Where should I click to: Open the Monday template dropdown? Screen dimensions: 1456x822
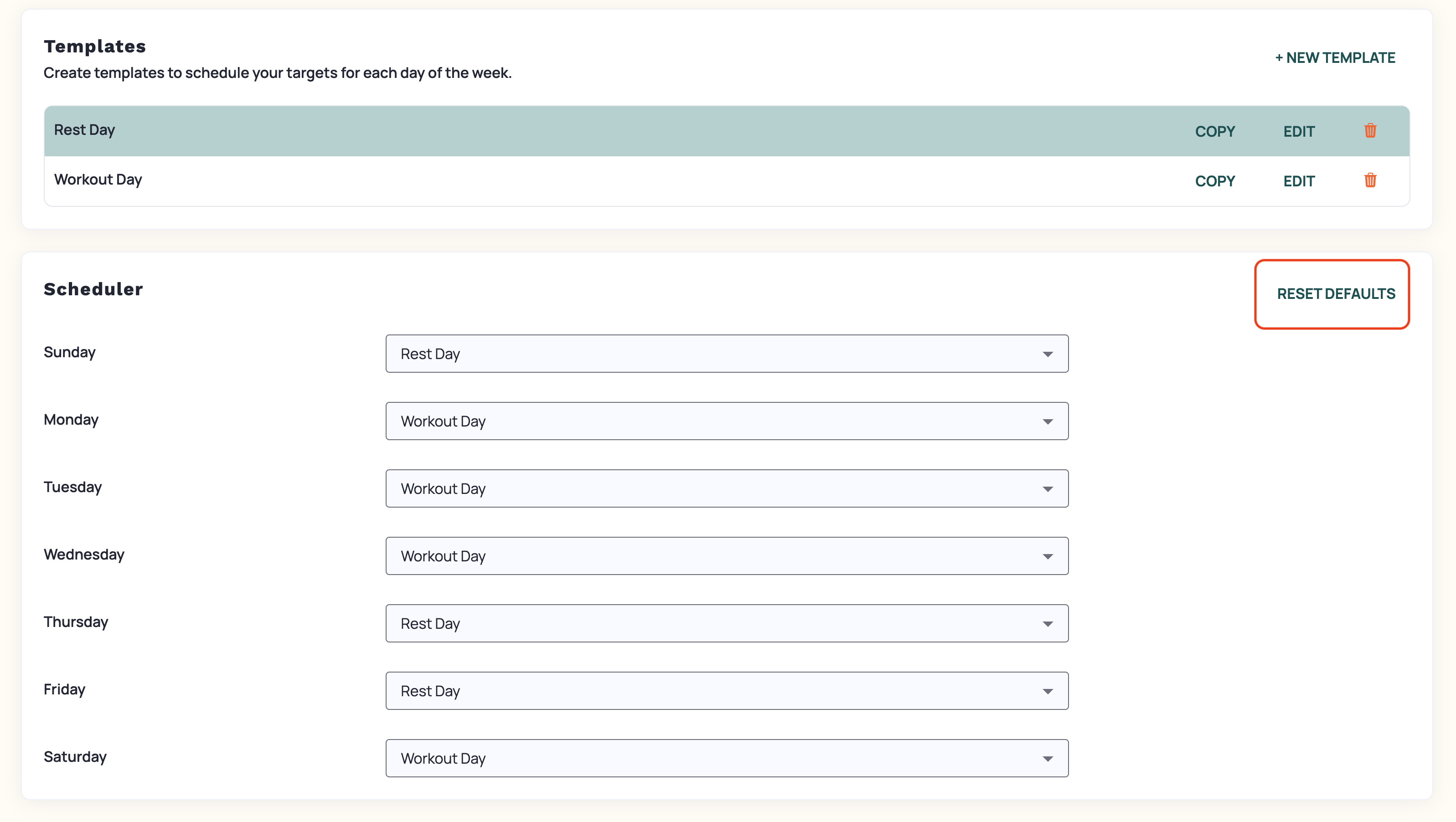(x=727, y=421)
